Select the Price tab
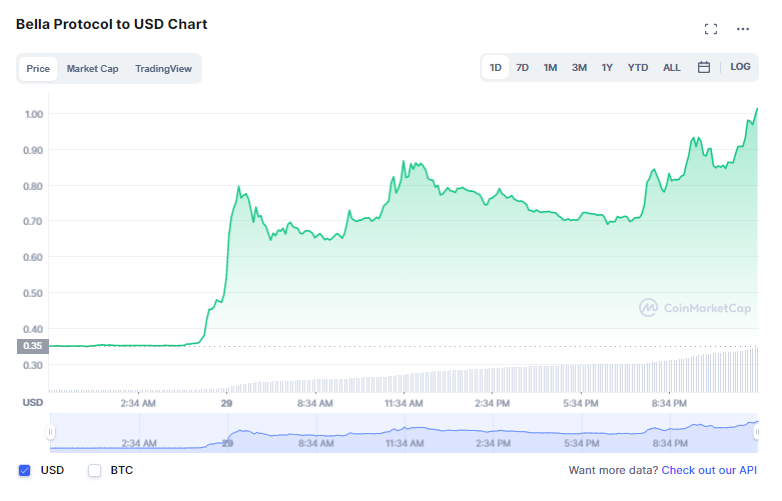Screen dimensions: 782x501 coord(38,69)
